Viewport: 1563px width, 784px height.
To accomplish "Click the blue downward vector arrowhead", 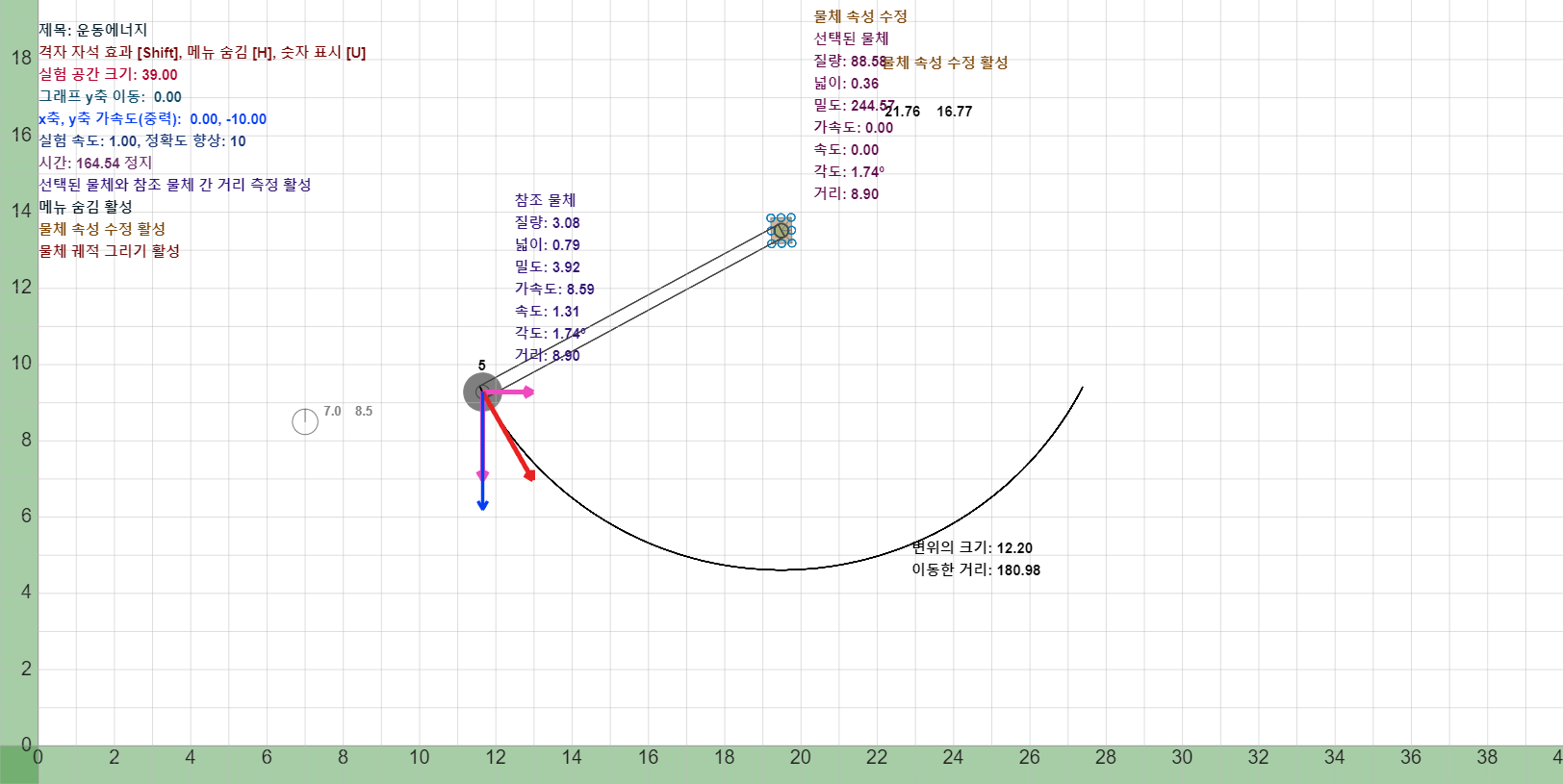I will (x=482, y=505).
